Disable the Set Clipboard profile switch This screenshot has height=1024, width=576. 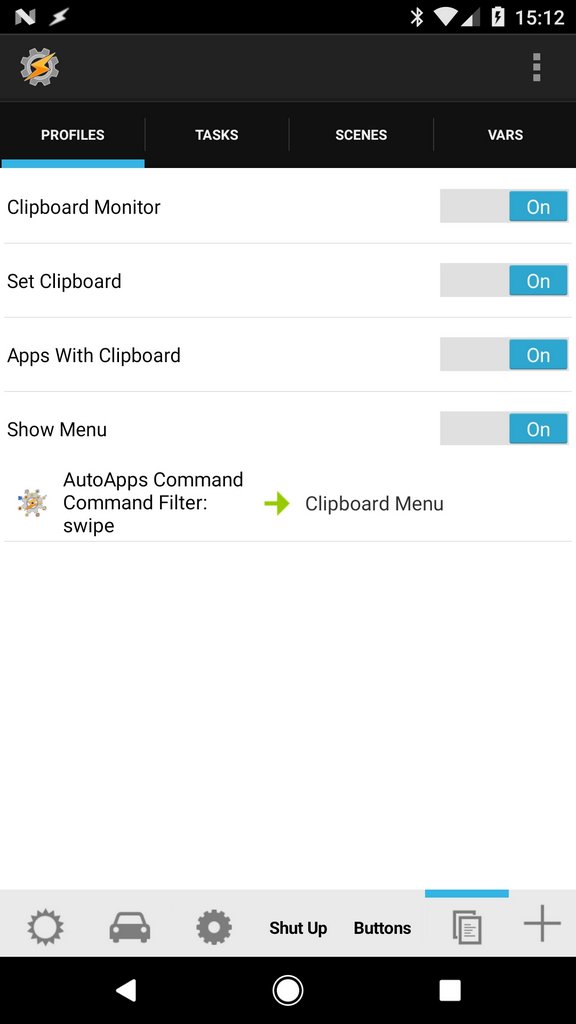click(504, 280)
